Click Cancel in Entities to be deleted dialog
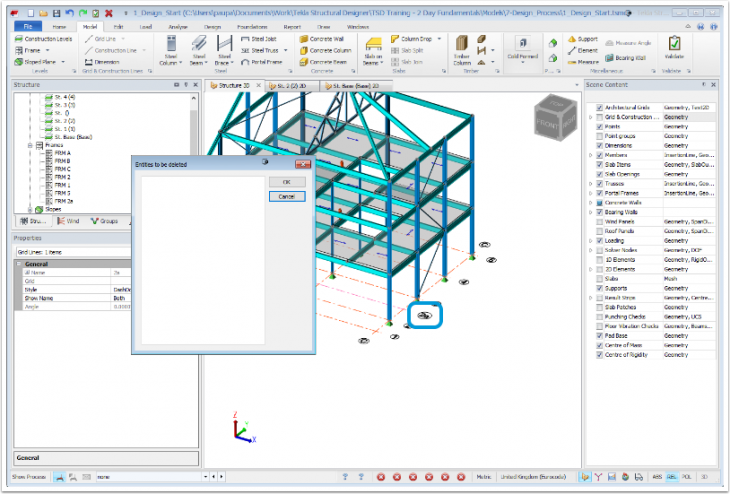730x494 pixels. (x=287, y=196)
